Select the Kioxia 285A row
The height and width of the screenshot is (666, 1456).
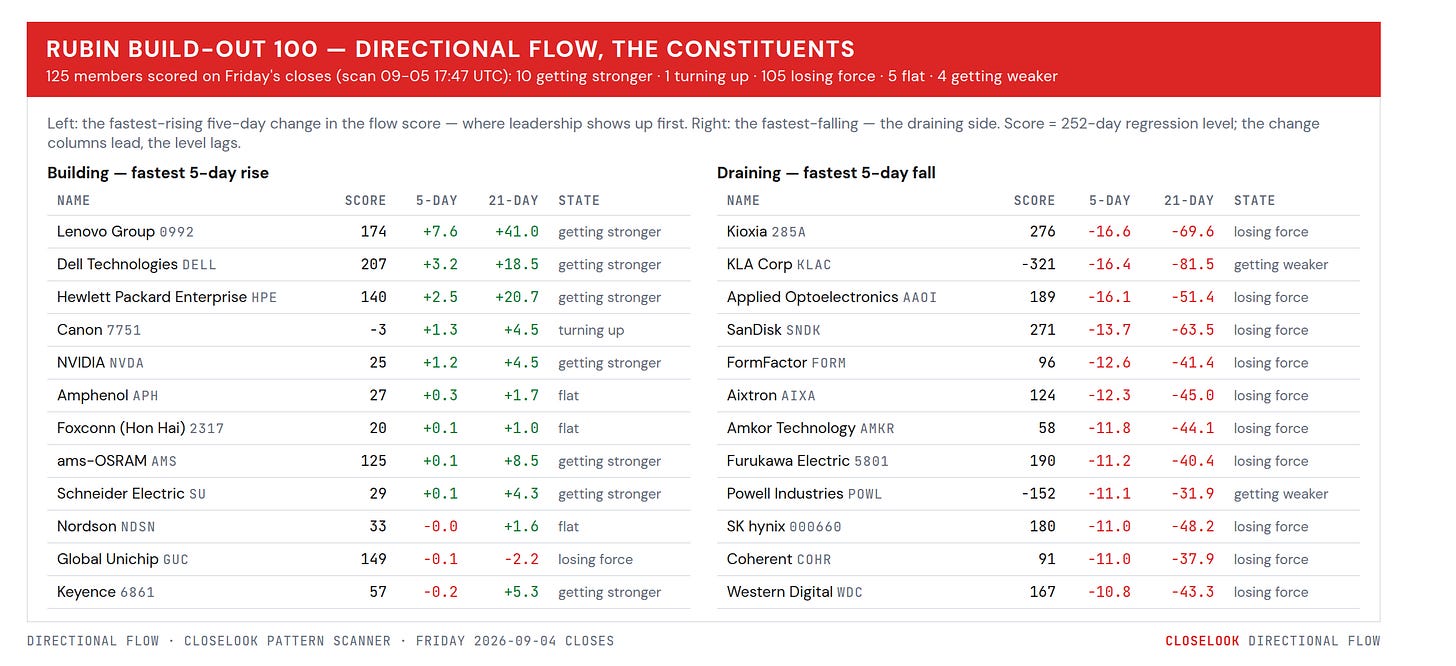(1038, 232)
